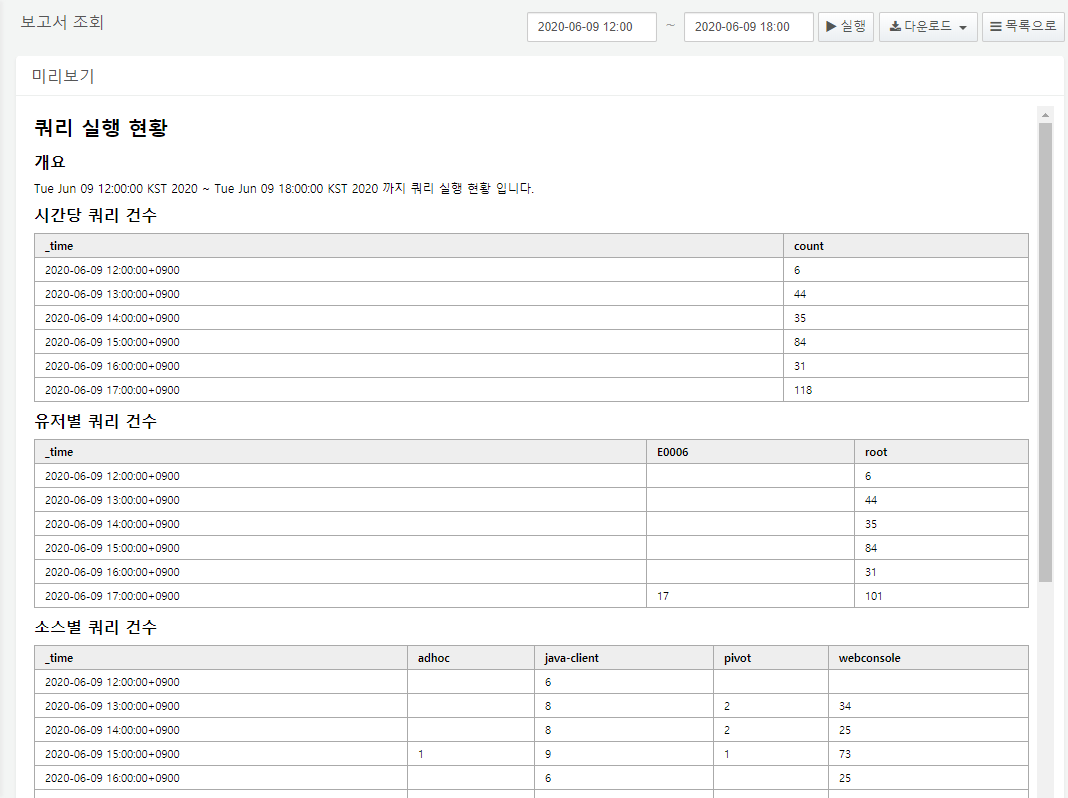Screen dimensions: 1068x798
Task: Go back to list with 목록으로 button
Action: 1022,27
